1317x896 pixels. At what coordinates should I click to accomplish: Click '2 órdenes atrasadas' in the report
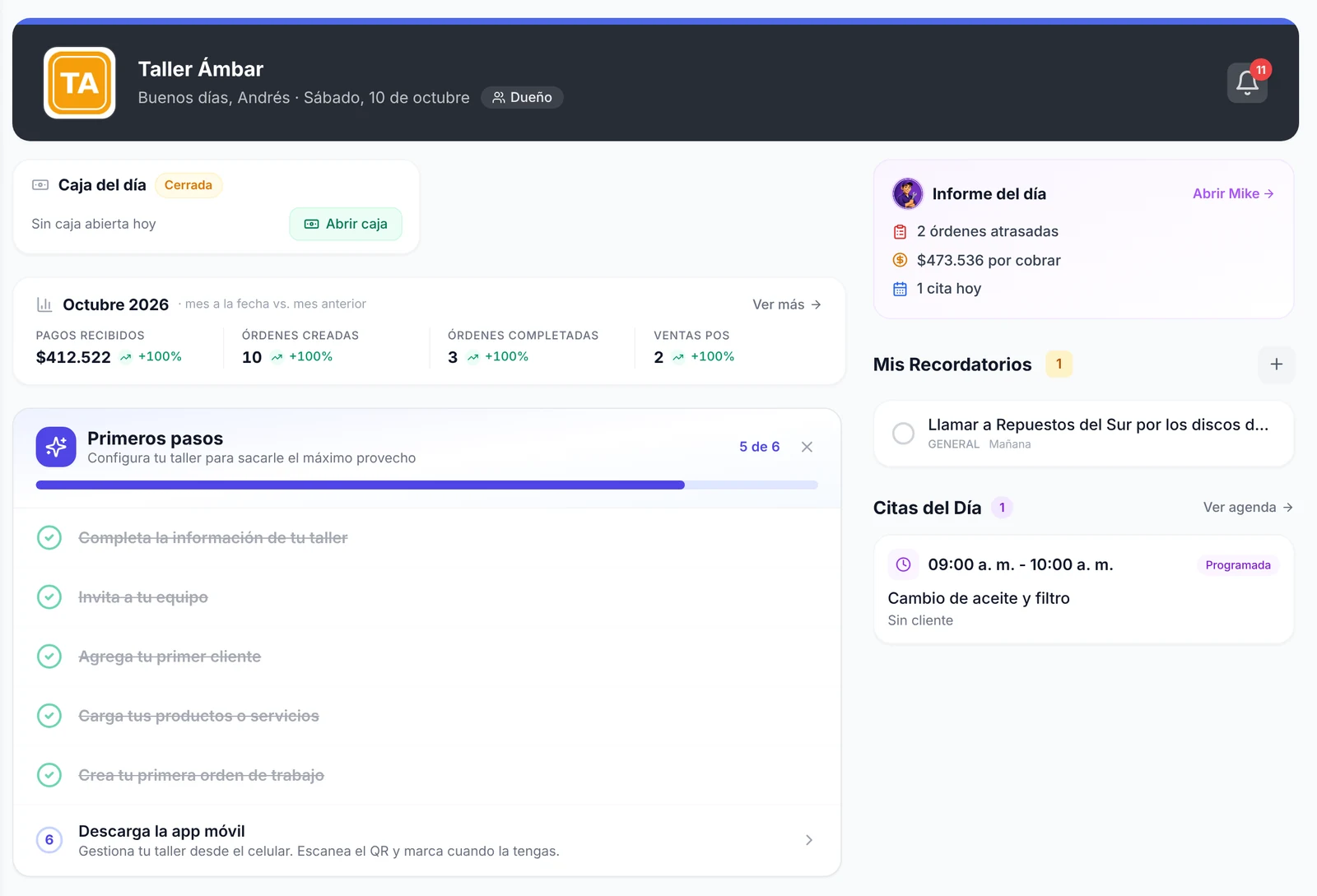tap(988, 232)
